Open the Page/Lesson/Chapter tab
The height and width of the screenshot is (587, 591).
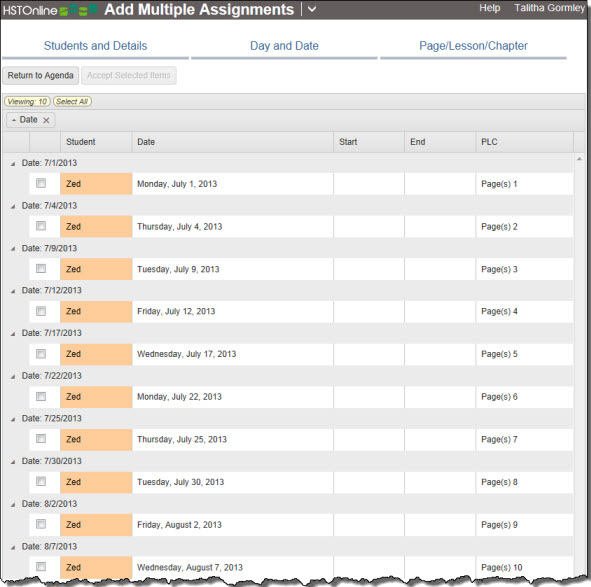pyautogui.click(x=473, y=46)
